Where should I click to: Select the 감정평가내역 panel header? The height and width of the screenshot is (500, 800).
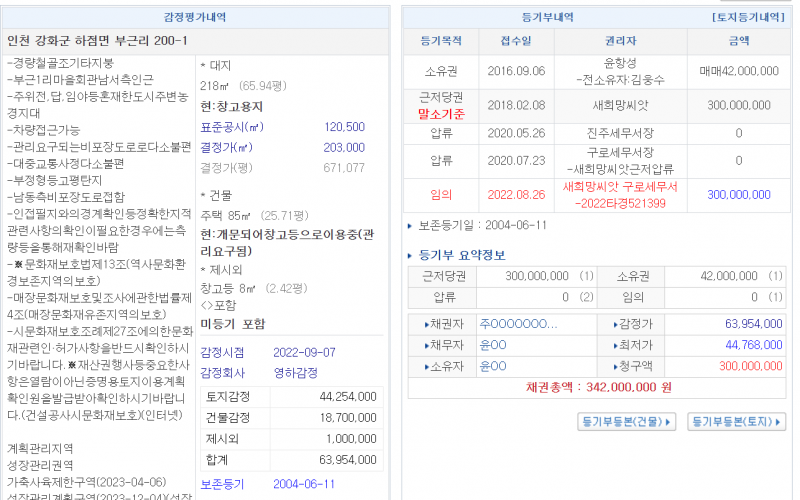195,18
